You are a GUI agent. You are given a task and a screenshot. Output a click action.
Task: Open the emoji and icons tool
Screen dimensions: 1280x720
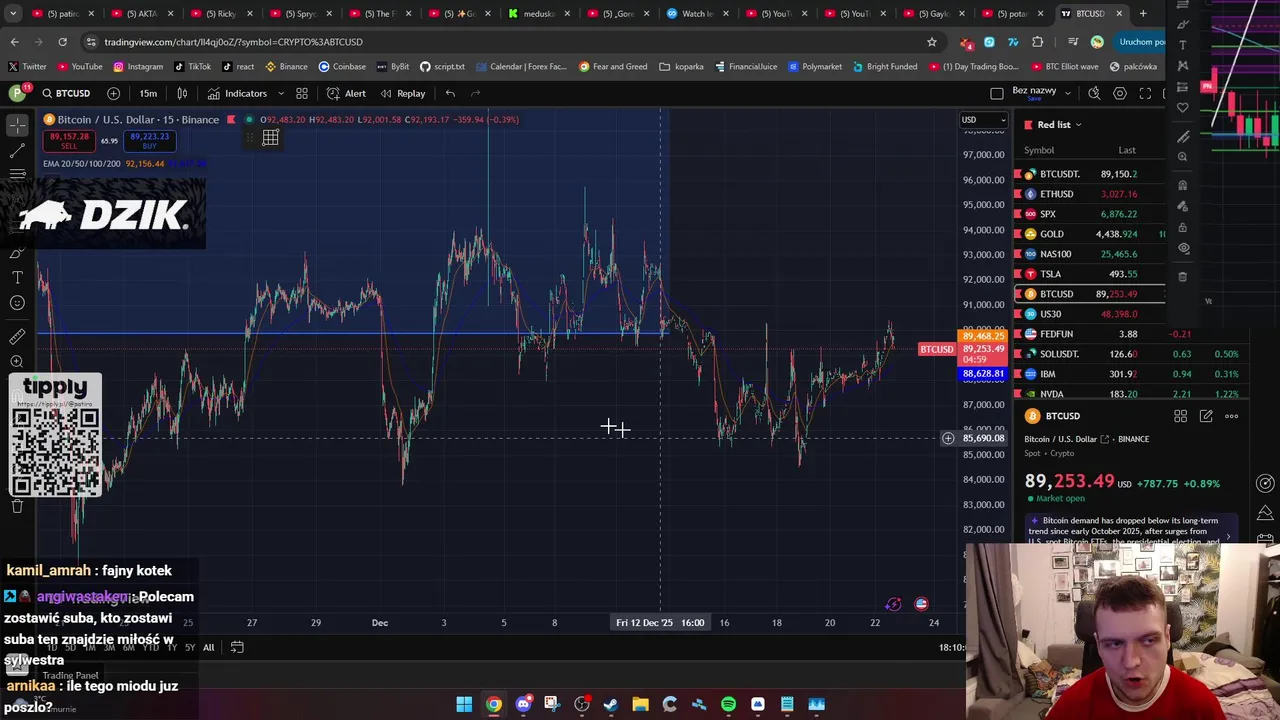tap(17, 303)
